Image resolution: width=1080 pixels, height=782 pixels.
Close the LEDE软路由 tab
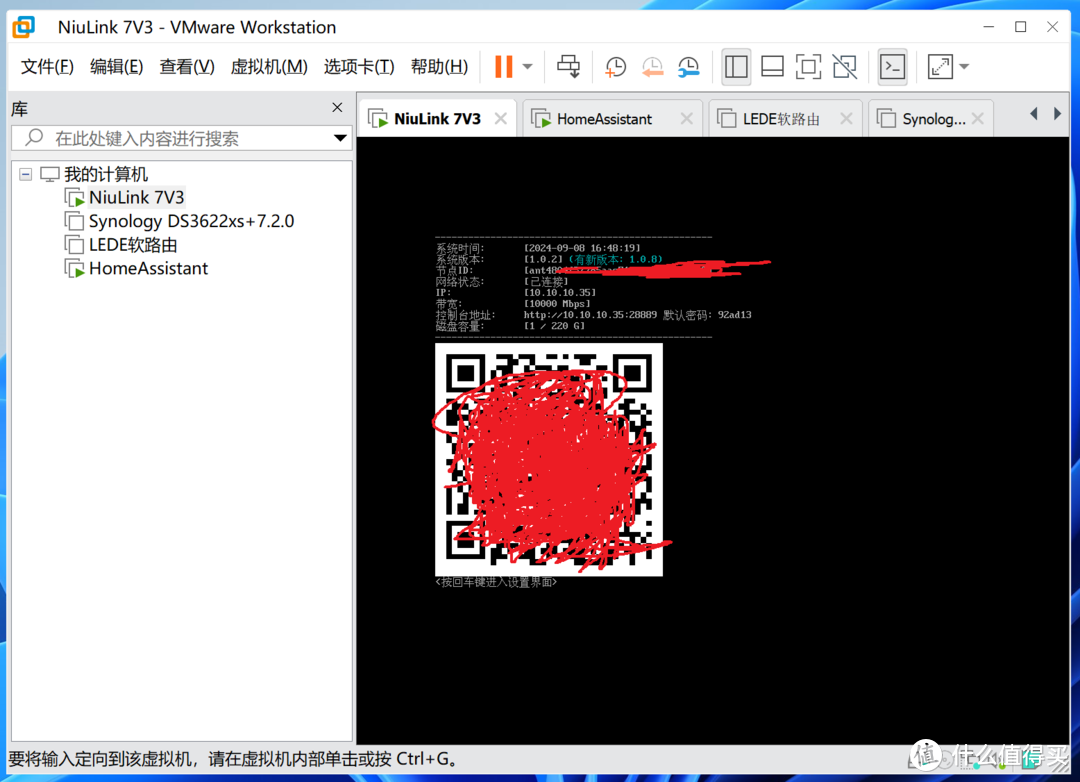(847, 119)
